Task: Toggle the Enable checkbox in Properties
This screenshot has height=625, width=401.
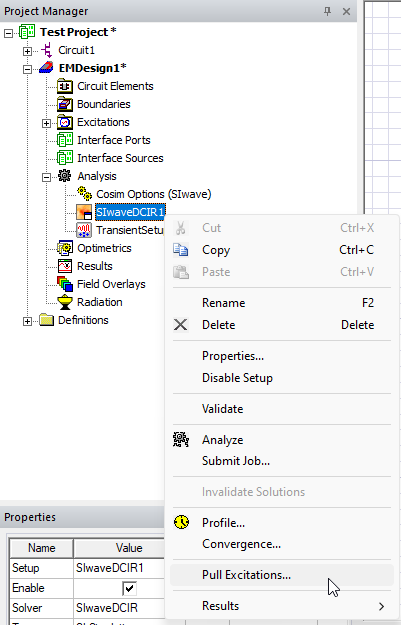Action: coord(130,588)
